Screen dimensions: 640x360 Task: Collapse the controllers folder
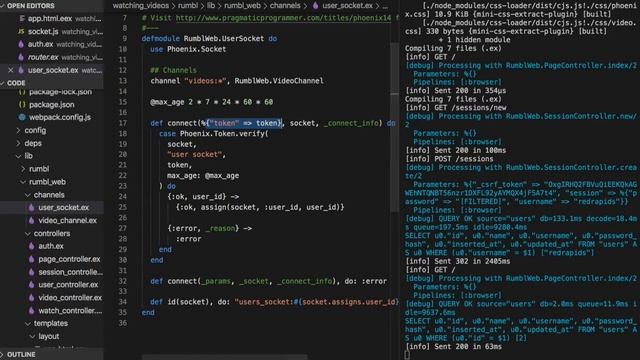28,233
